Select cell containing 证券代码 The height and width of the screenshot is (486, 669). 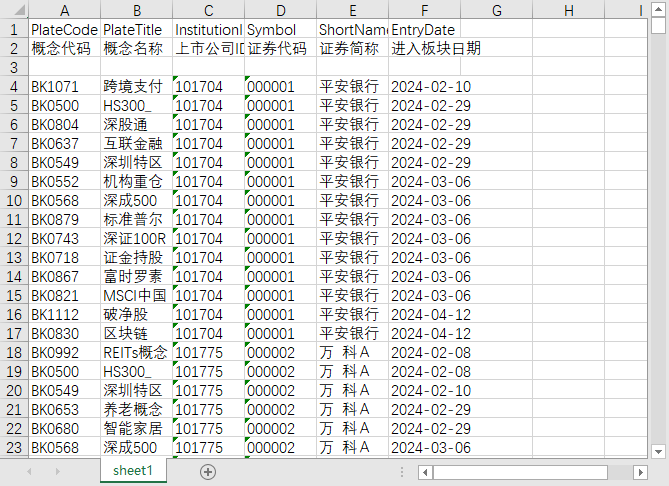[281, 48]
